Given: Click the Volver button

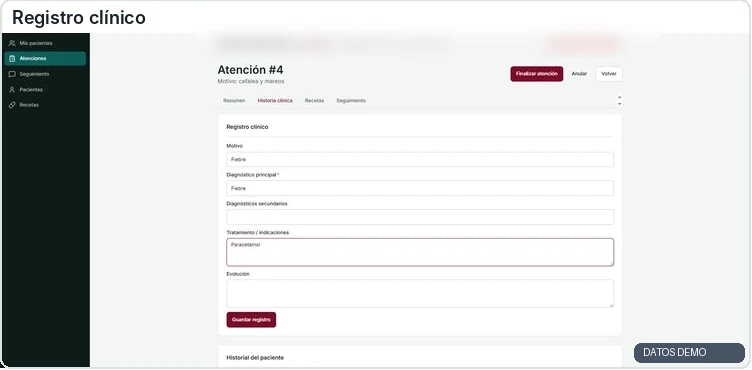Looking at the screenshot, I should pyautogui.click(x=609, y=74).
